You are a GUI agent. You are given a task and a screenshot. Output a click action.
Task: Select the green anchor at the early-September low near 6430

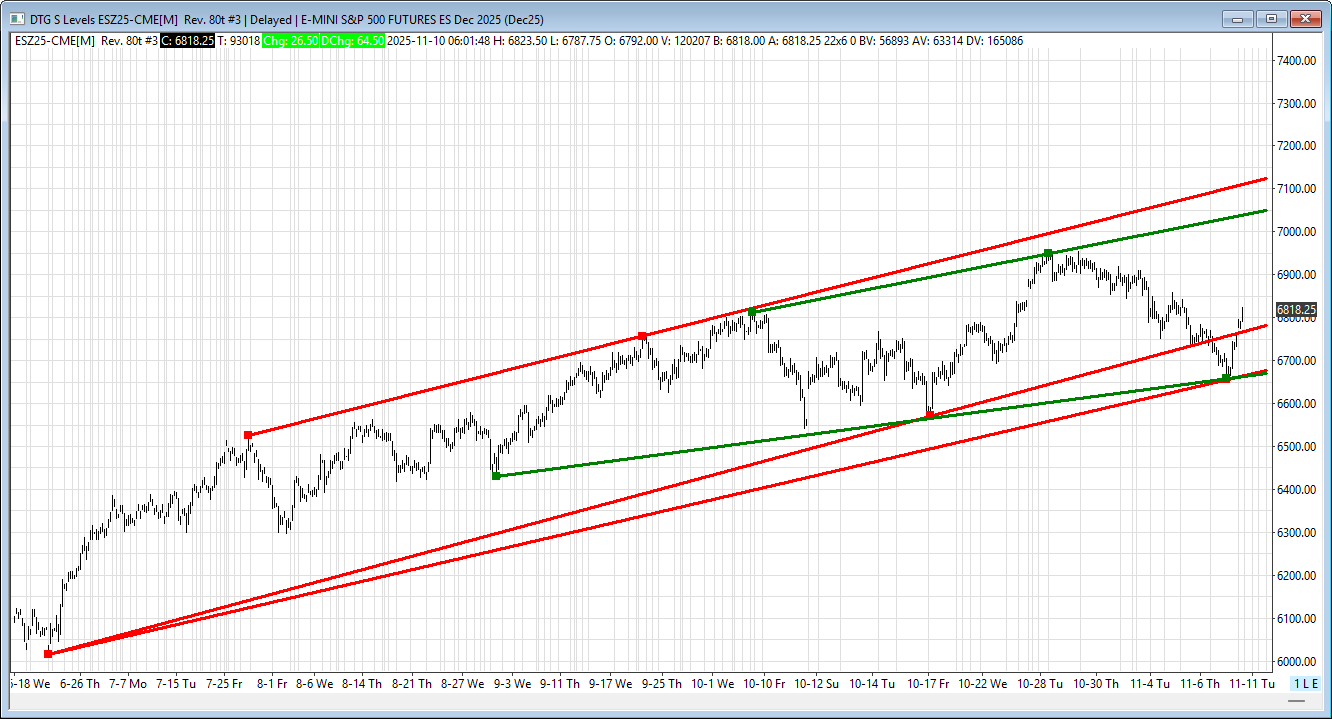point(496,476)
